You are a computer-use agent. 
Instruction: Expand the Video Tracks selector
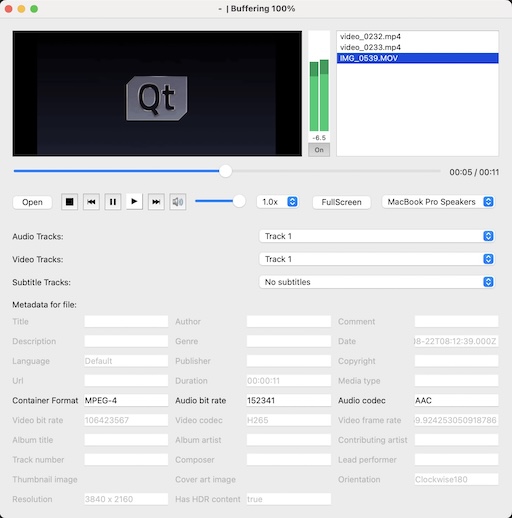377,259
